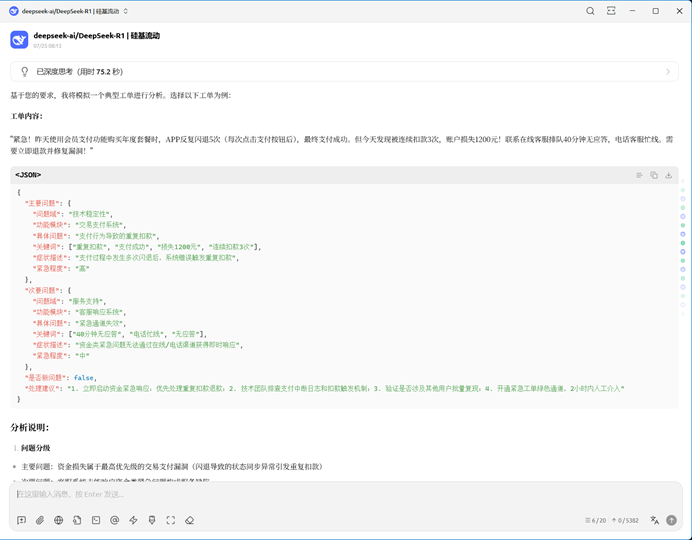Click the lightbulb icon in thinking bar
692x540 pixels.
[25, 71]
